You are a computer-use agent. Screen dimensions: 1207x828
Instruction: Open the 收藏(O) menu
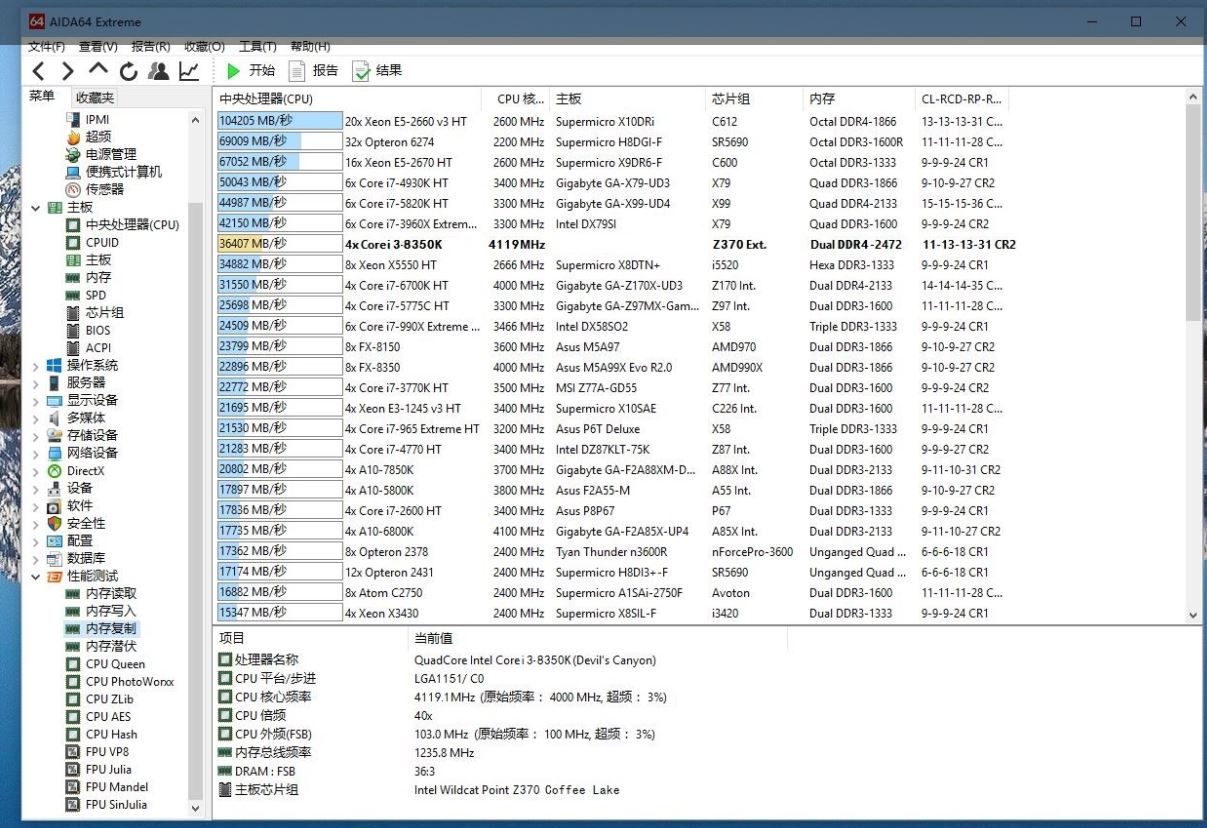point(204,47)
